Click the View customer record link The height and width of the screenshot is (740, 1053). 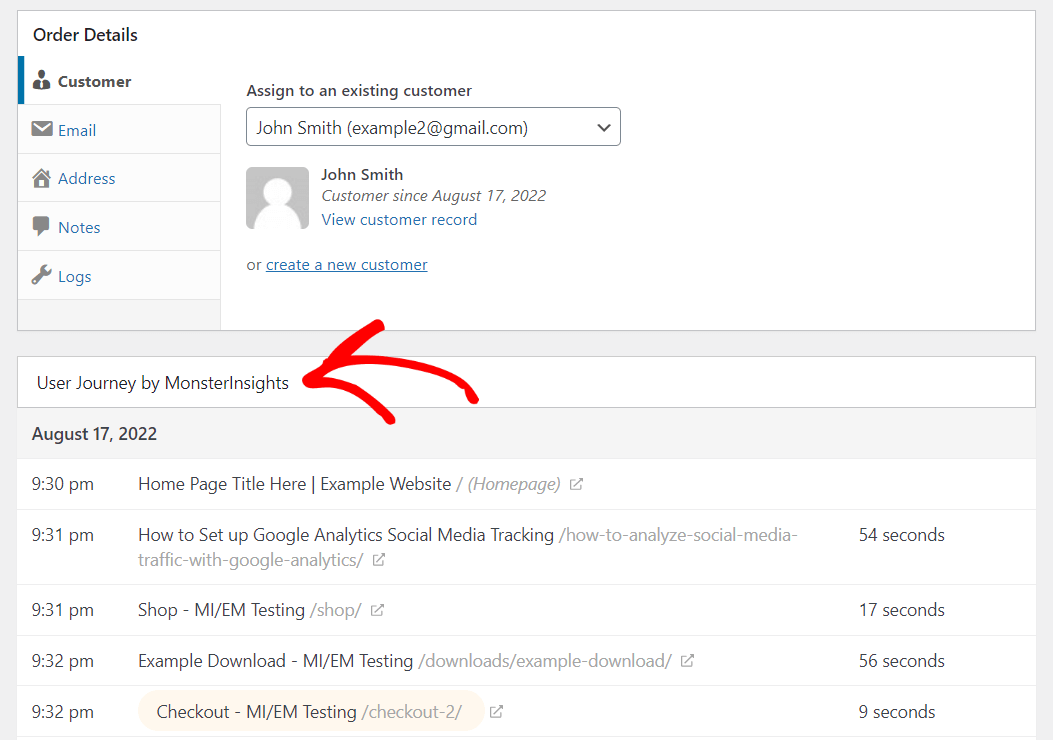399,219
